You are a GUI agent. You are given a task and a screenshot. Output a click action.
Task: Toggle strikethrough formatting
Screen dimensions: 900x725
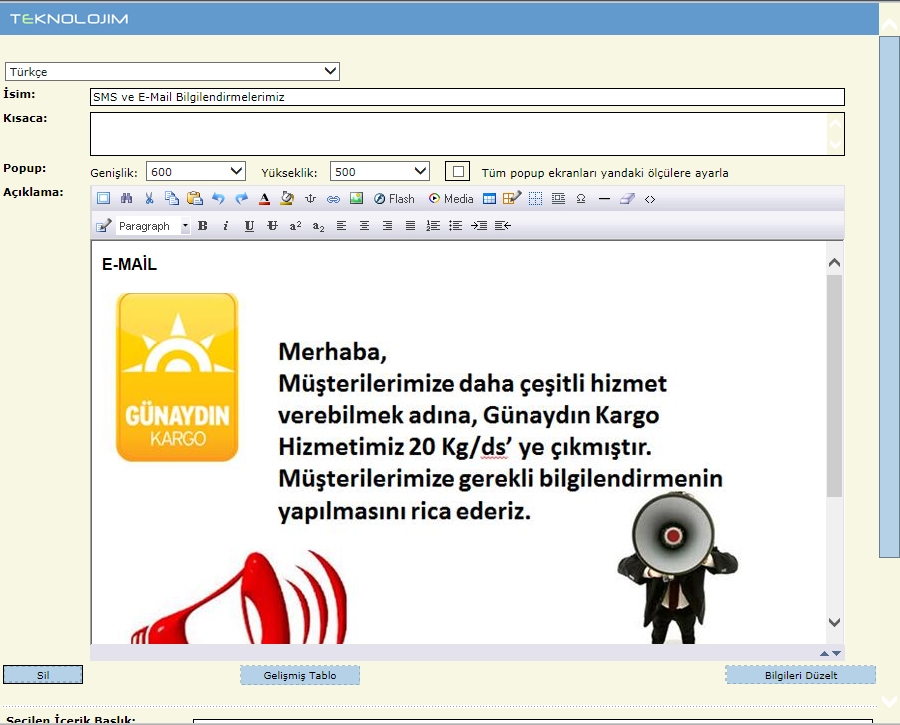point(272,226)
